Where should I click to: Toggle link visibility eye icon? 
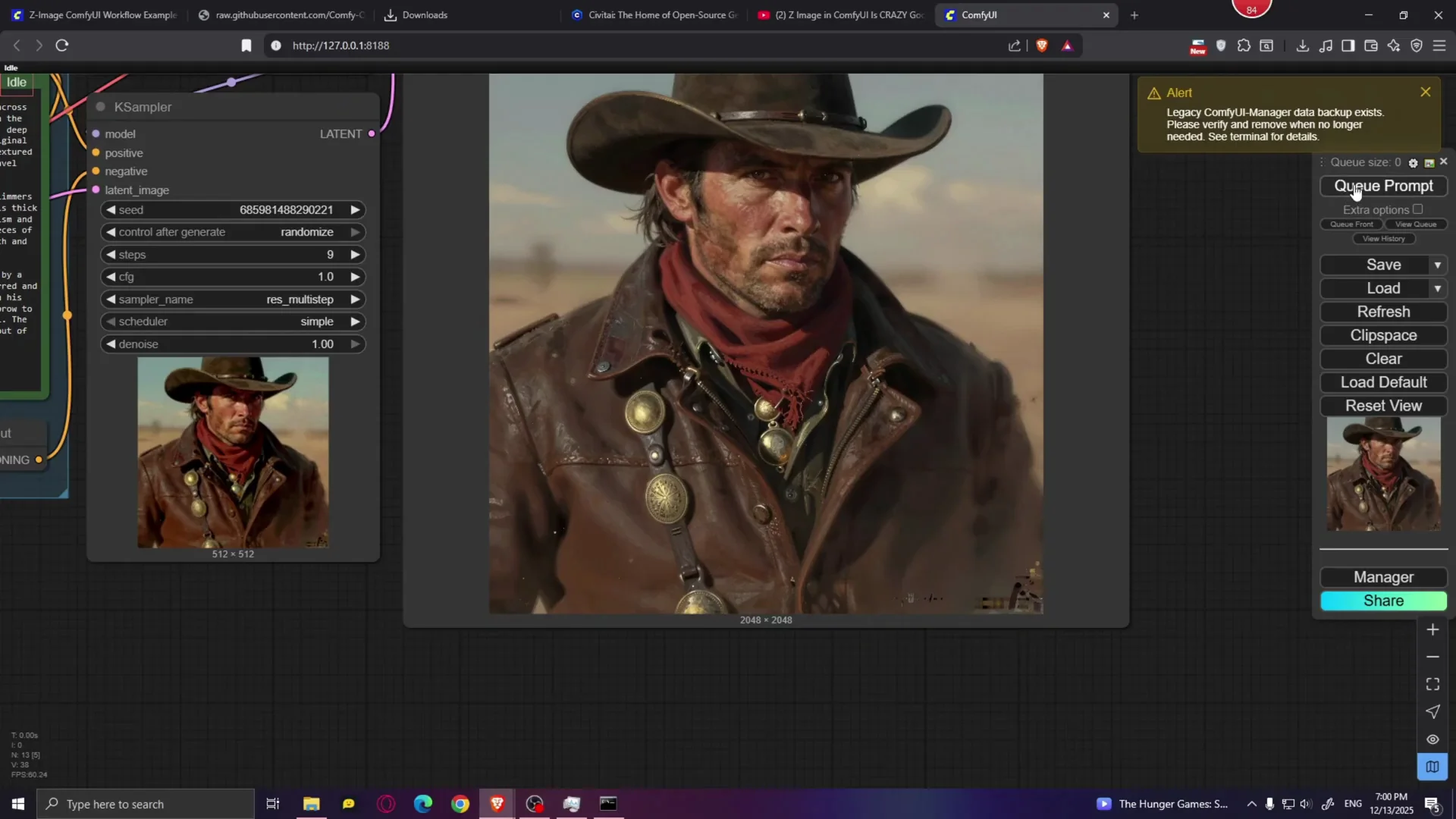tap(1432, 739)
